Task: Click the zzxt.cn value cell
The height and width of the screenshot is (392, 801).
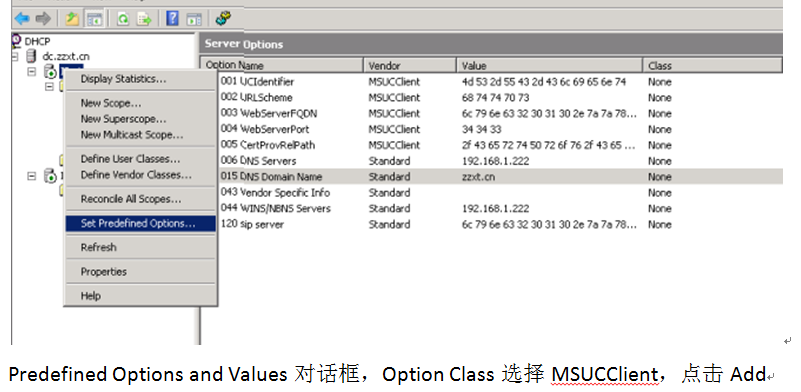Action: click(478, 177)
